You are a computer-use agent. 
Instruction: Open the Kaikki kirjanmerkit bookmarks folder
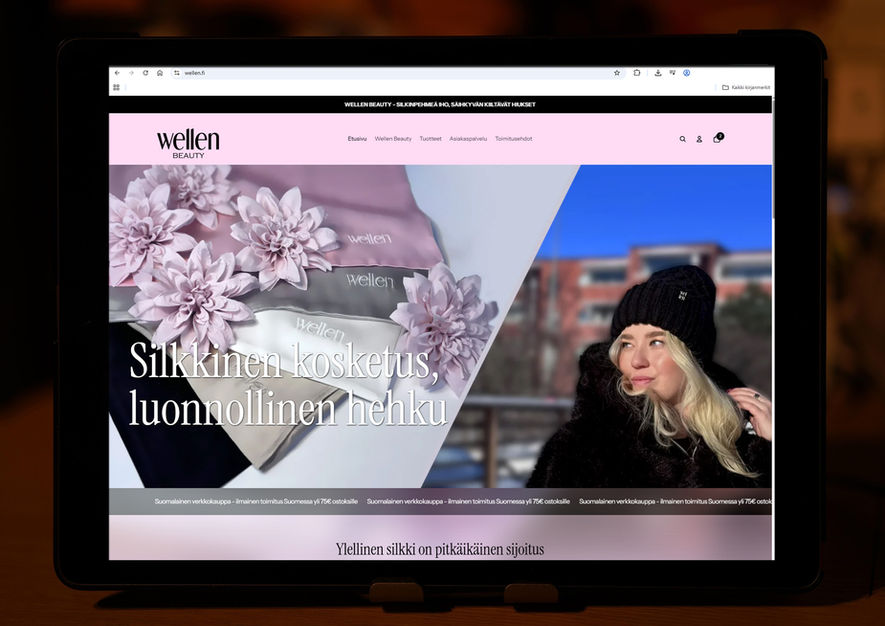click(x=746, y=87)
